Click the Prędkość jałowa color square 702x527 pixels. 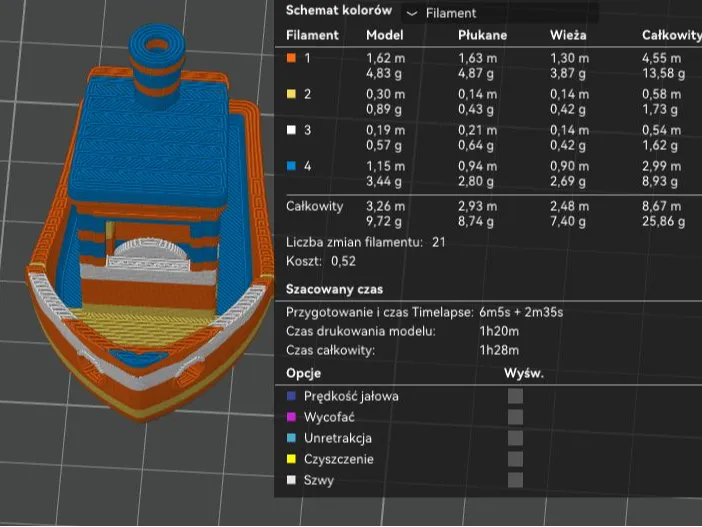(x=291, y=396)
